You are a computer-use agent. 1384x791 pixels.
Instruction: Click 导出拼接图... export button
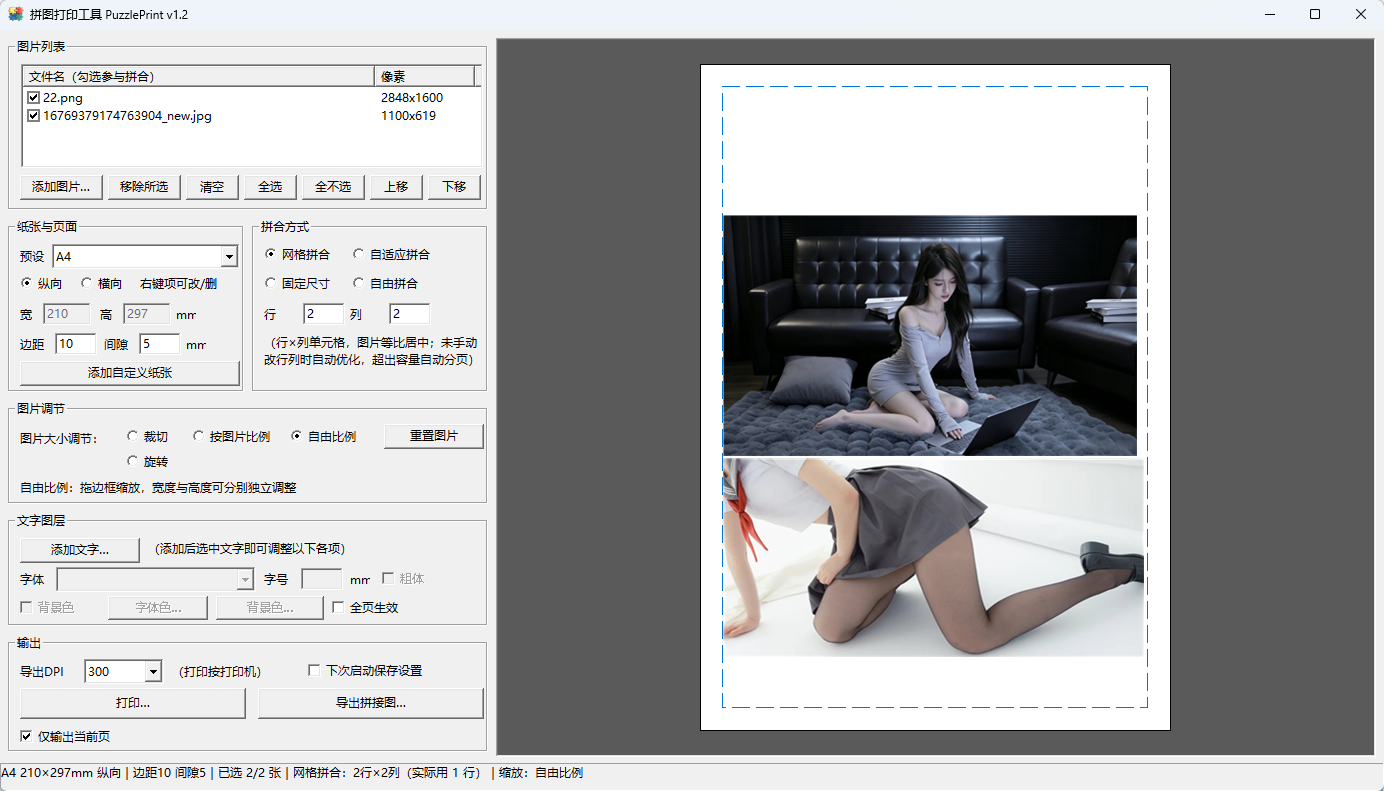click(x=371, y=703)
